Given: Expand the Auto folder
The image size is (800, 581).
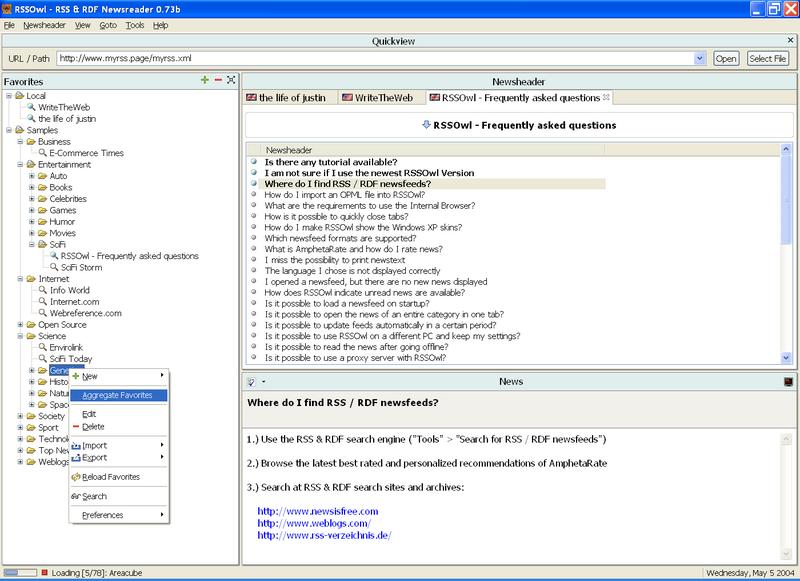Looking at the screenshot, I should (x=32, y=175).
